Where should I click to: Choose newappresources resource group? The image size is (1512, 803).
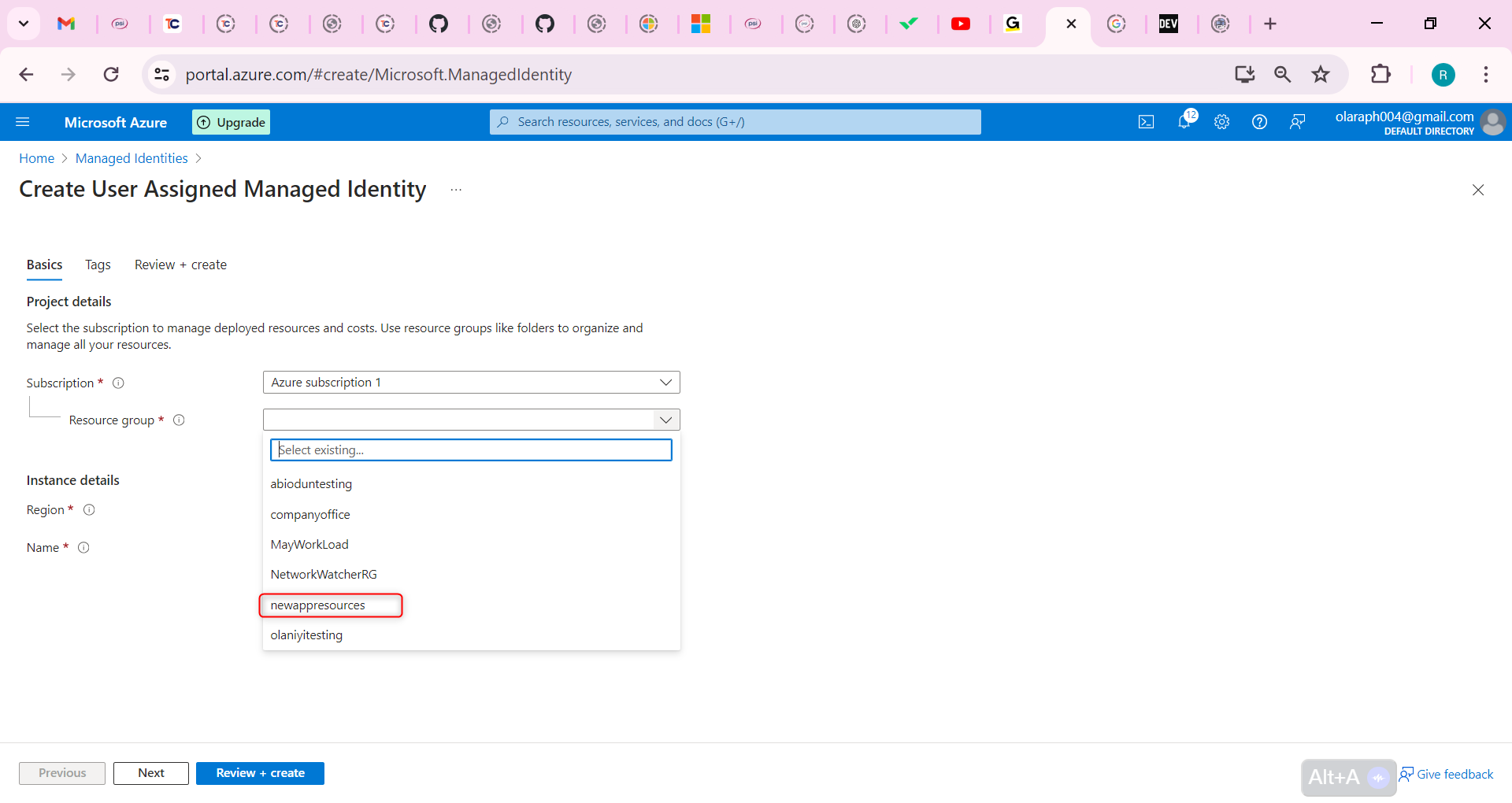pyautogui.click(x=471, y=605)
